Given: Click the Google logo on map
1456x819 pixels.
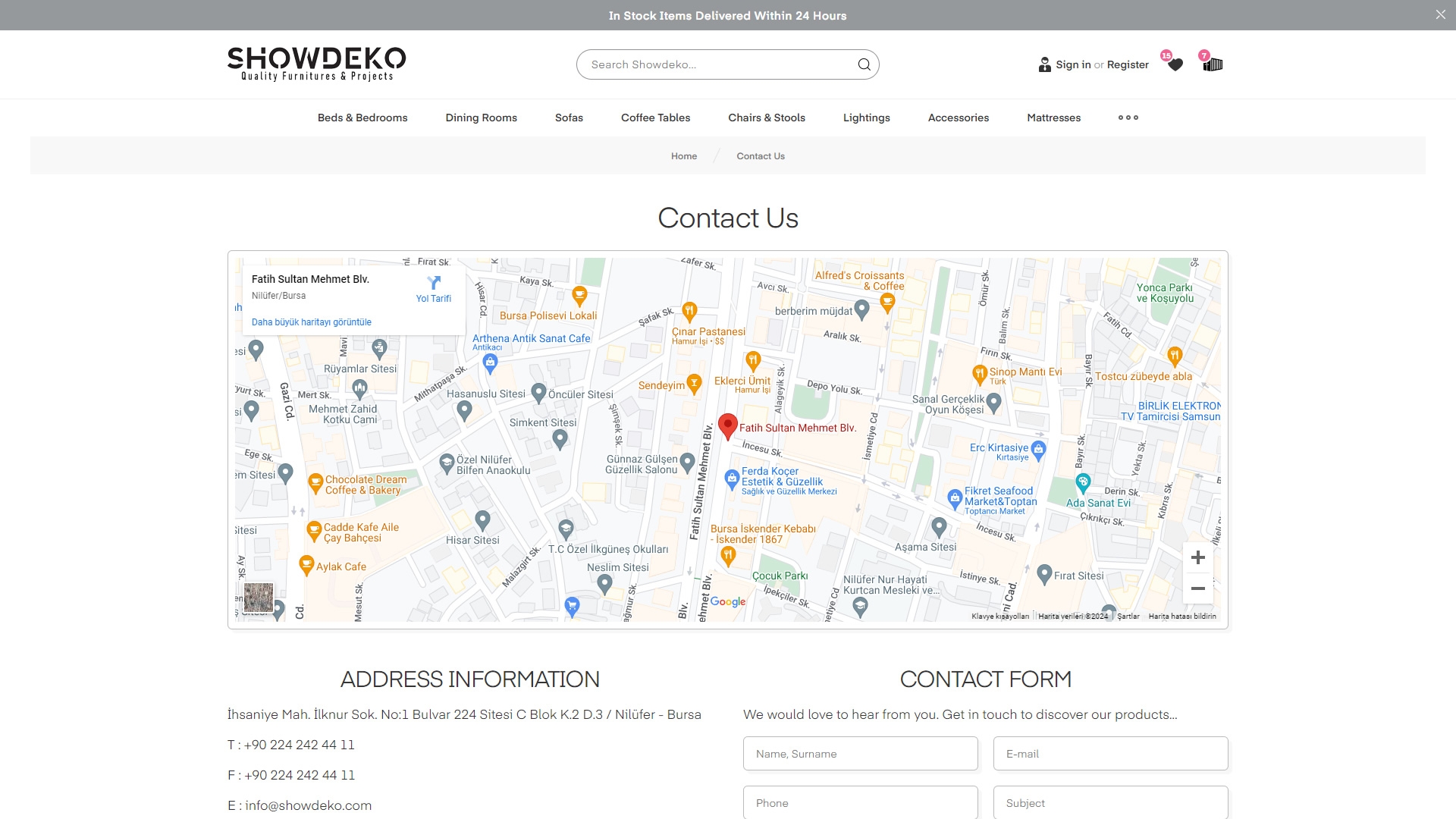Looking at the screenshot, I should click(x=728, y=601).
